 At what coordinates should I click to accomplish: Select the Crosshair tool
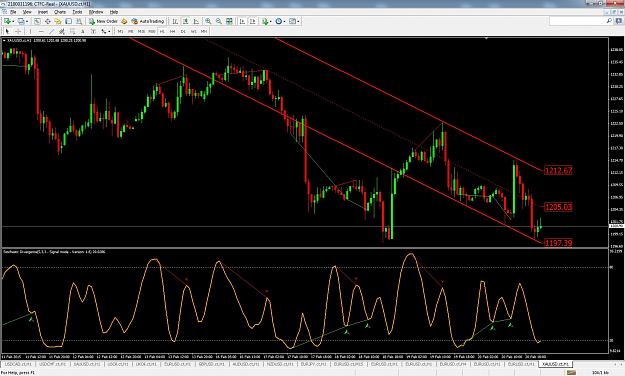[18, 31]
